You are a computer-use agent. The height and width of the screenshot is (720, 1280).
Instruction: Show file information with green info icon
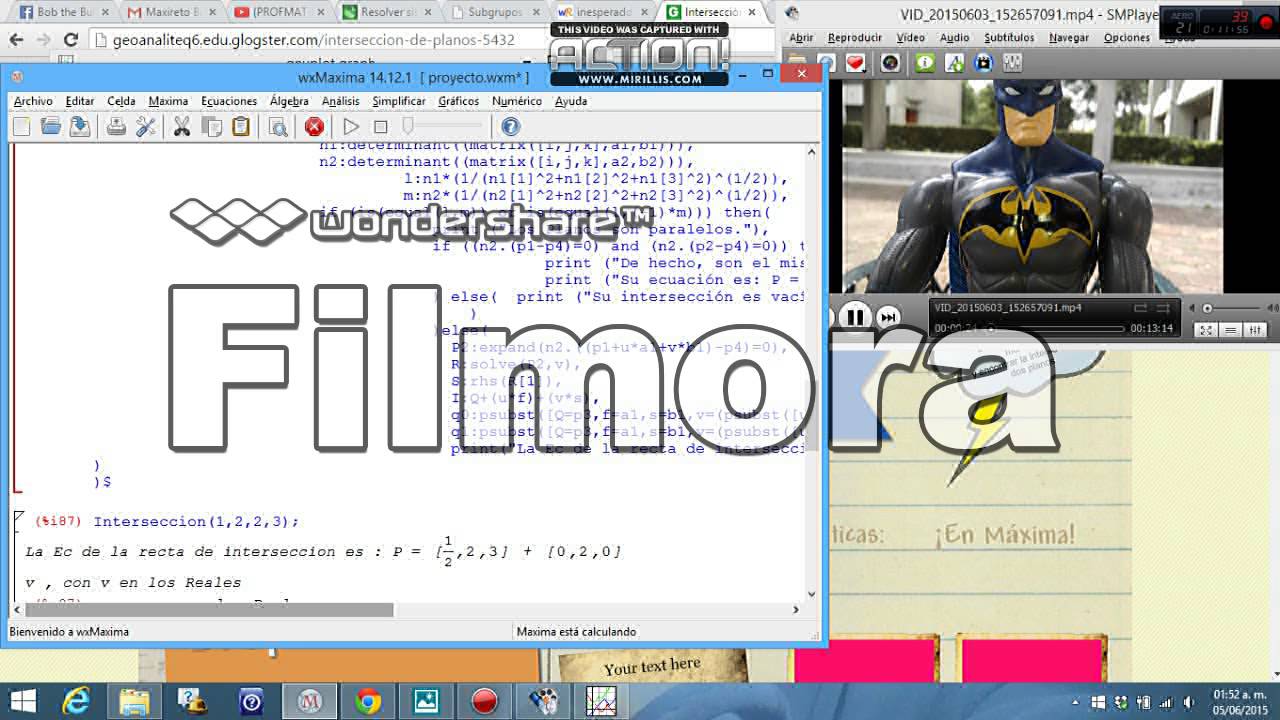(925, 63)
